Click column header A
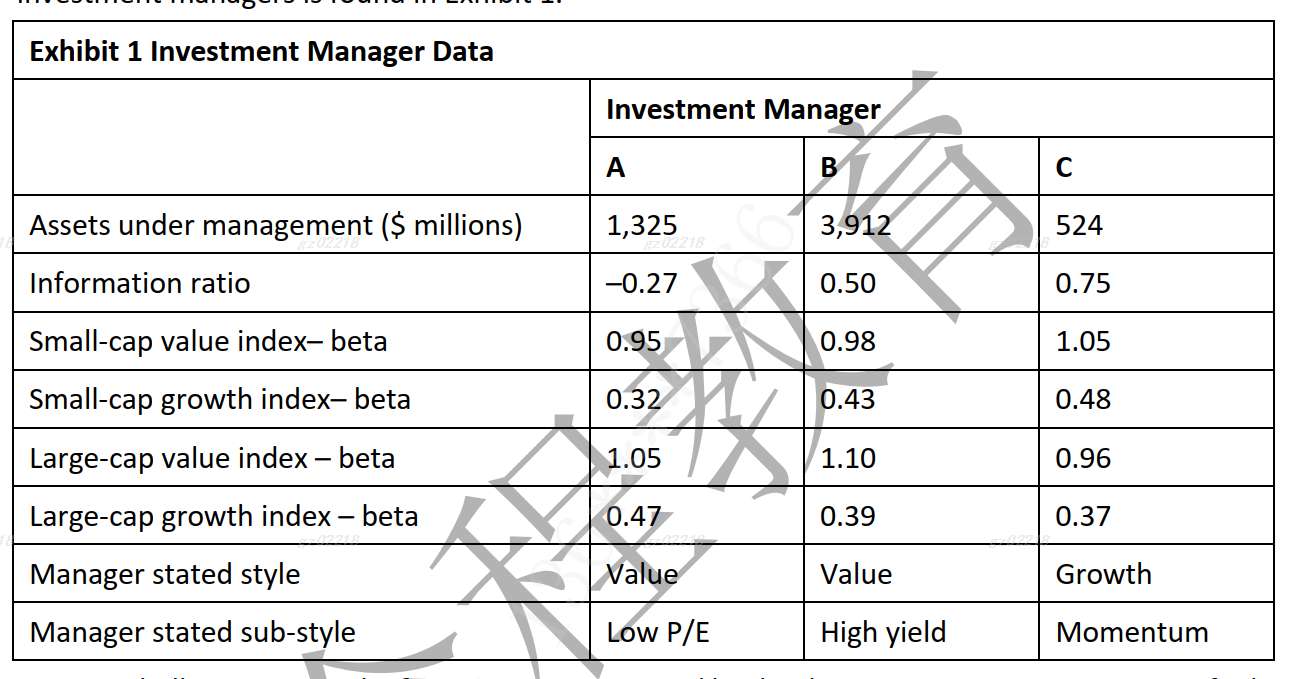This screenshot has height=679, width=1289. [616, 167]
